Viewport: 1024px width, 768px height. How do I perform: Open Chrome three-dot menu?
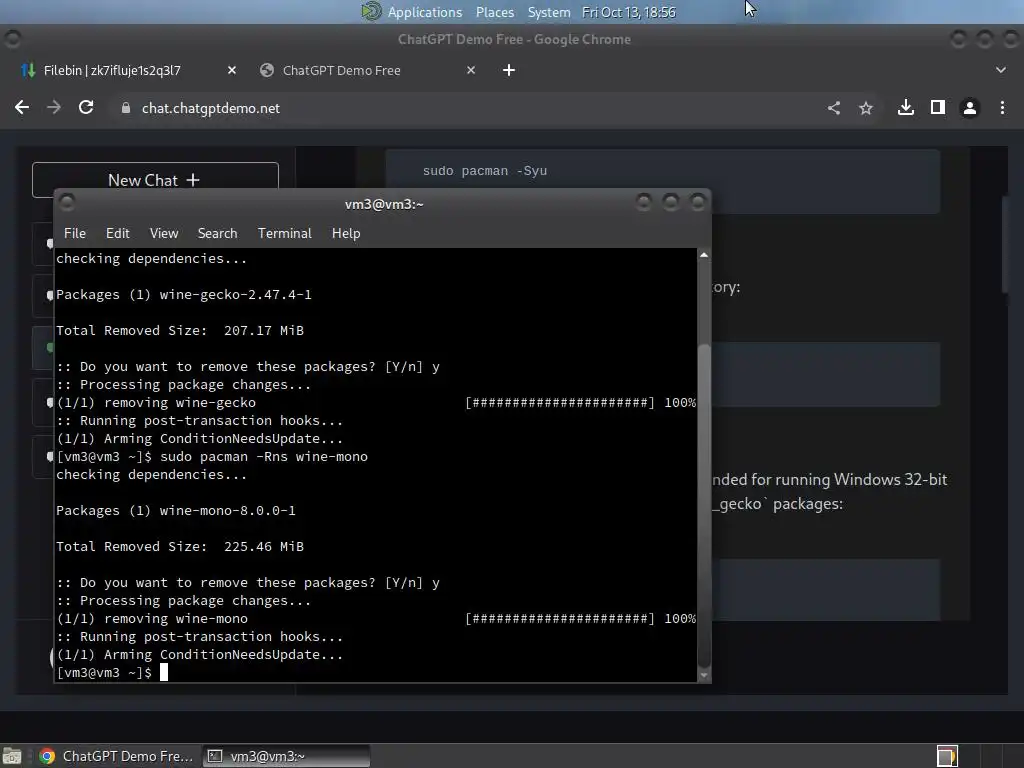[1002, 108]
